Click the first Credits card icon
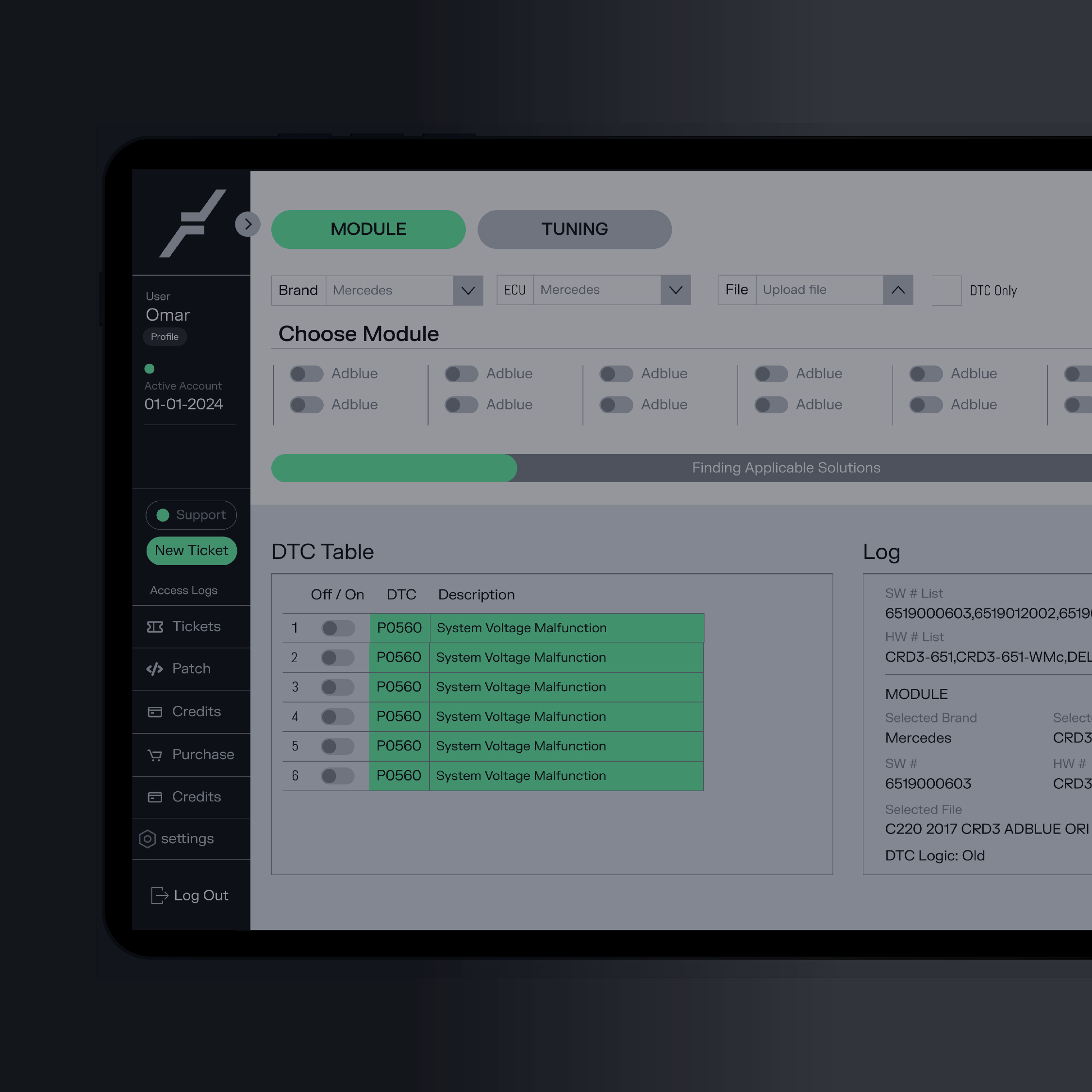 click(x=154, y=712)
